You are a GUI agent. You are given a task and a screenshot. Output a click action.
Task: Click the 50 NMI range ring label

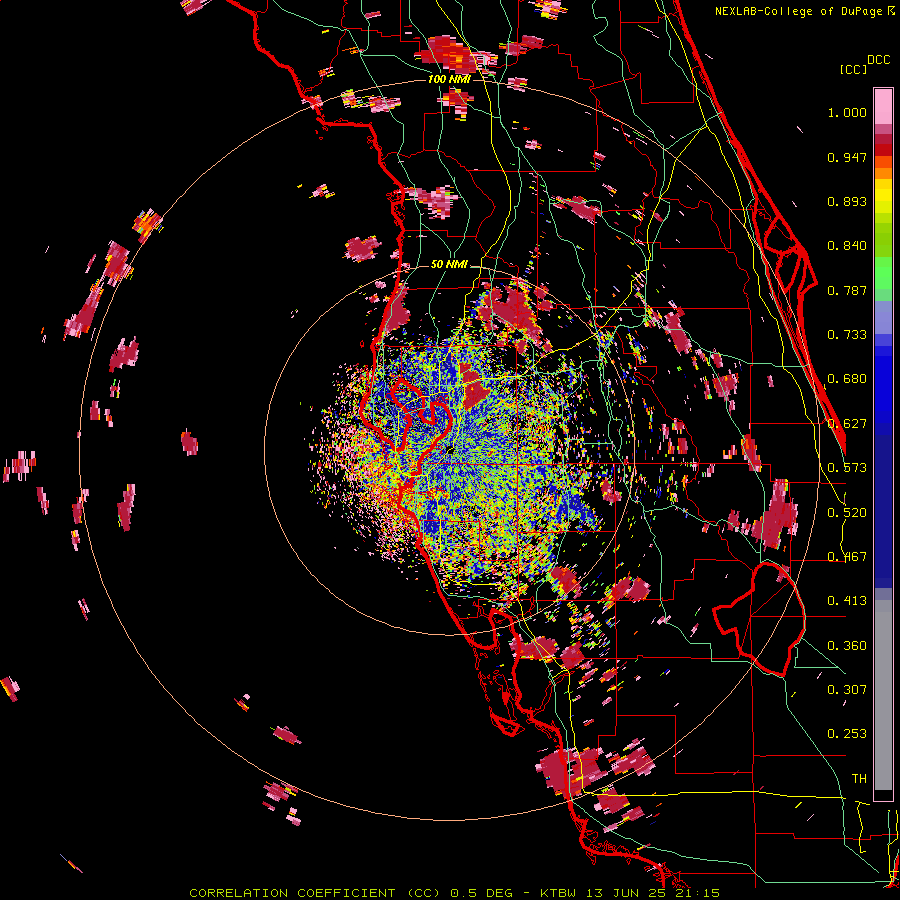click(449, 264)
